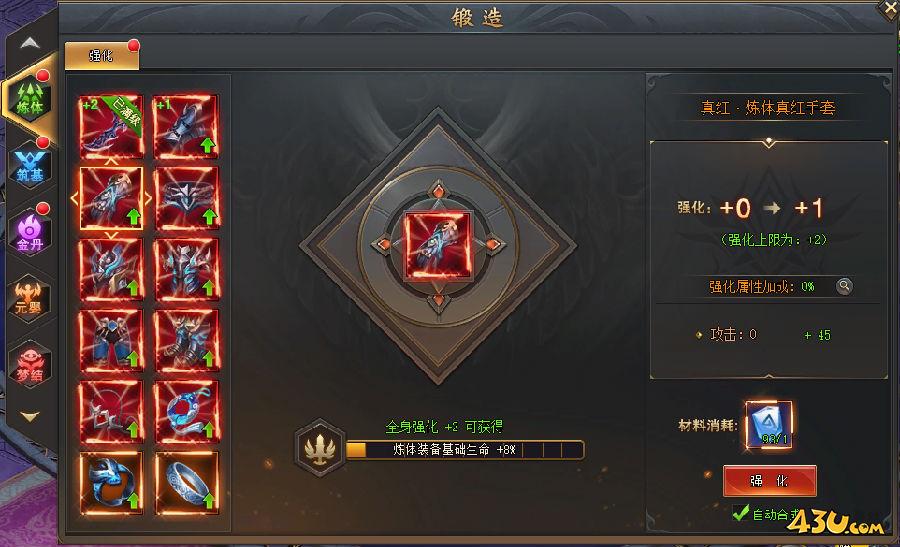Click the glove item in center diamond
This screenshot has width=900, height=547.
click(x=439, y=246)
